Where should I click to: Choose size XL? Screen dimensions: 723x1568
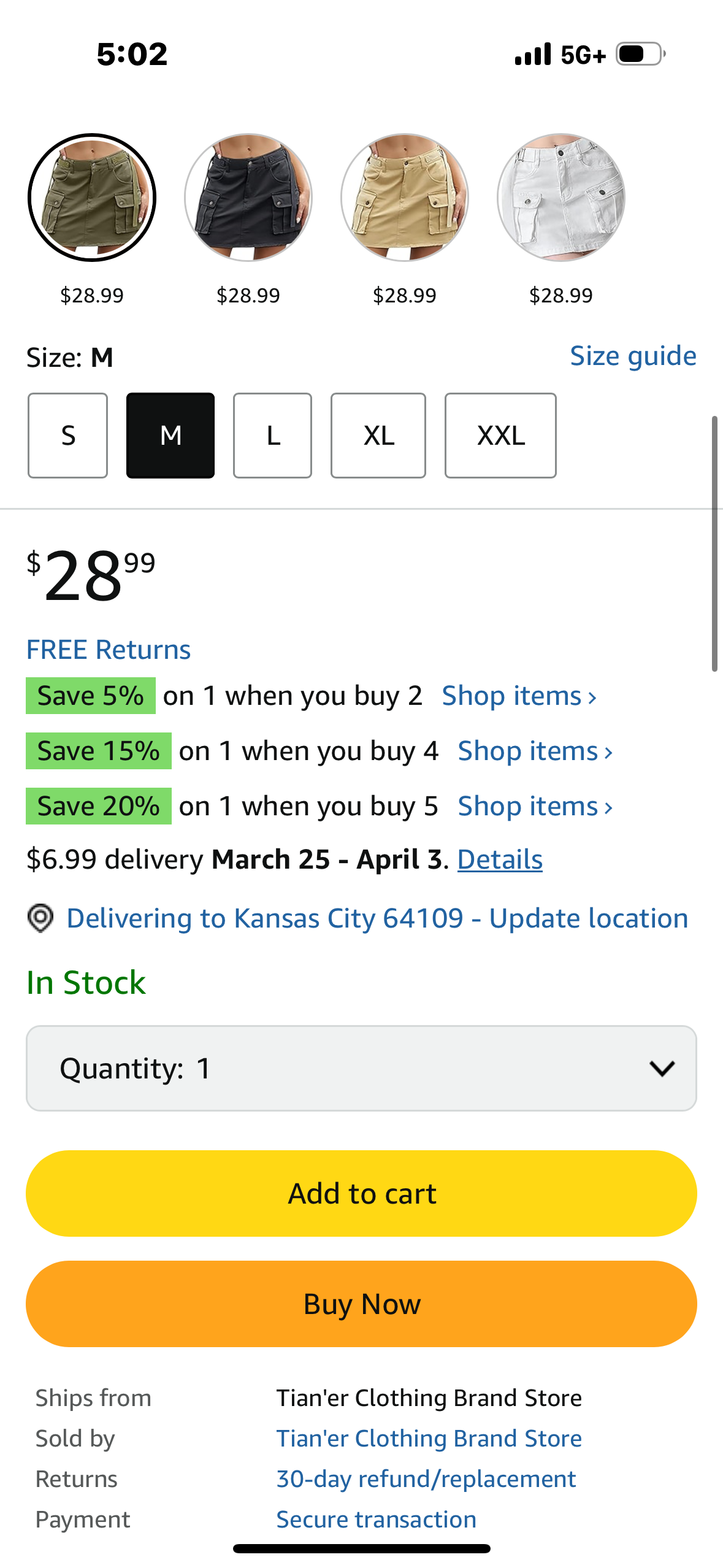(x=378, y=436)
